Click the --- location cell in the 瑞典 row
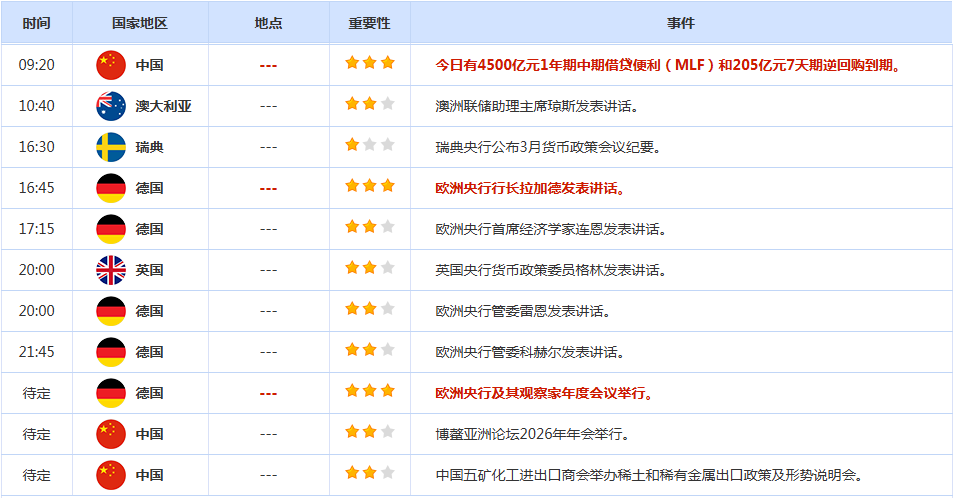This screenshot has height=498, width=953. pos(268,148)
